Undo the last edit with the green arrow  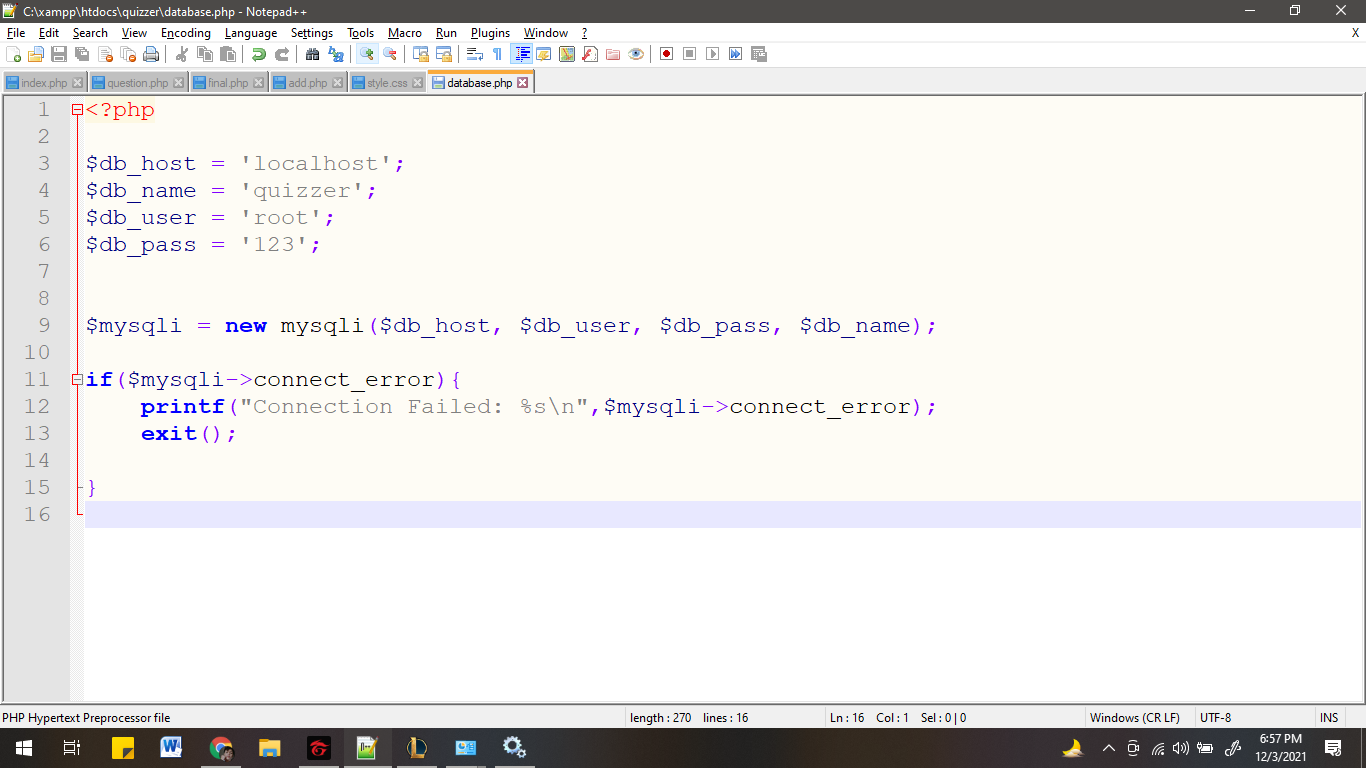point(259,54)
